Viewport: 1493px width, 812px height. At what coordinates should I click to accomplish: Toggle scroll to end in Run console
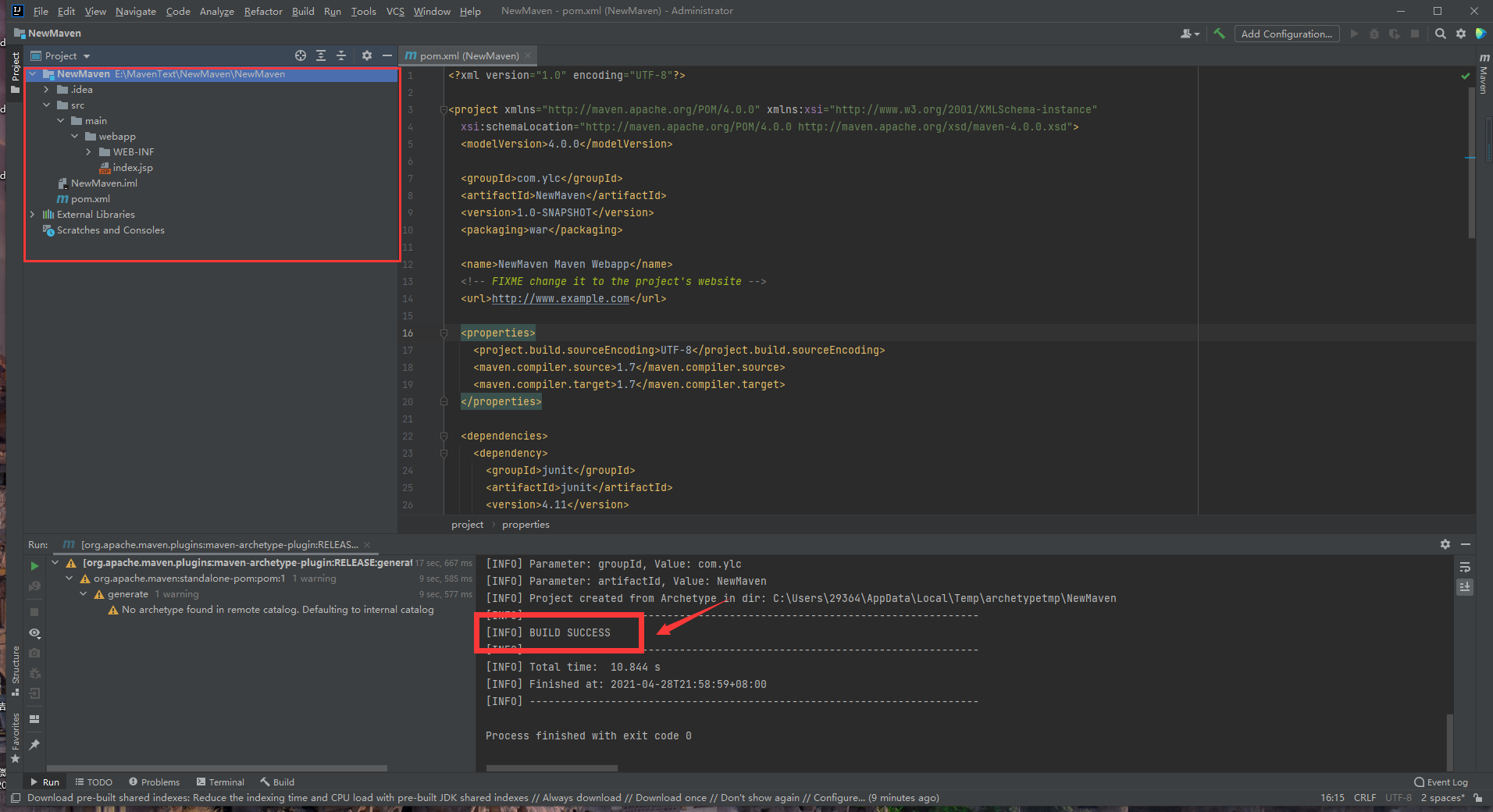pyautogui.click(x=1465, y=586)
